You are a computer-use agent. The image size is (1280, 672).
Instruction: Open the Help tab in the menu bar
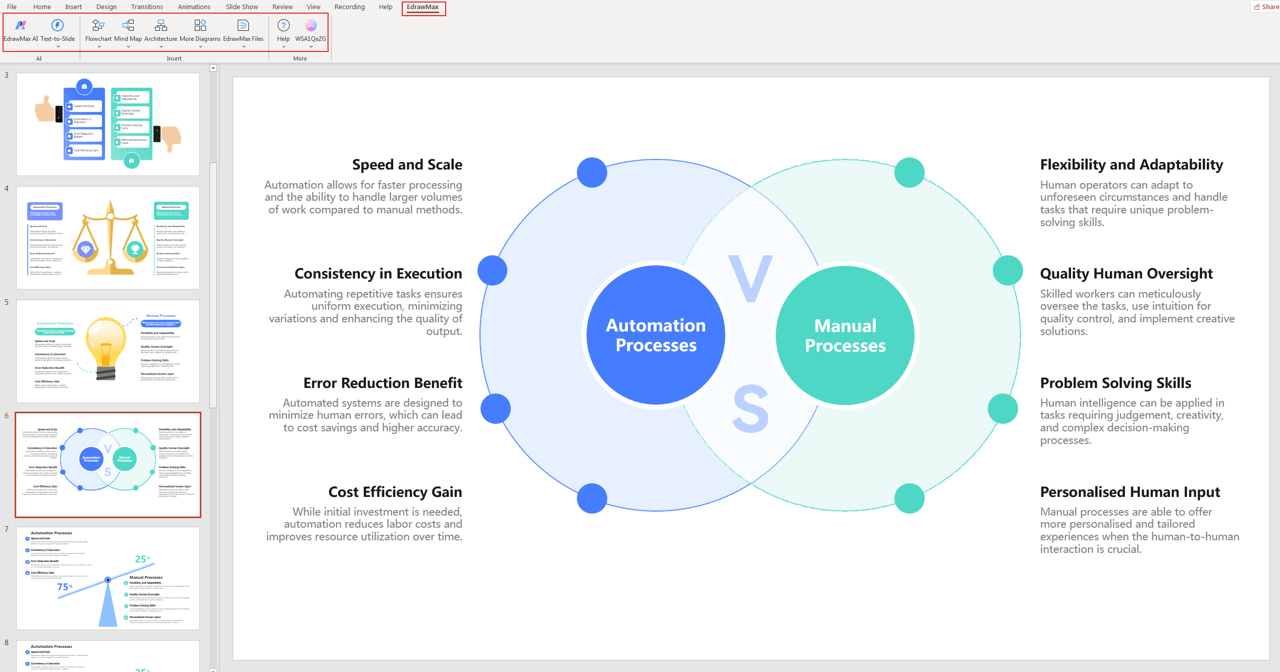click(386, 7)
